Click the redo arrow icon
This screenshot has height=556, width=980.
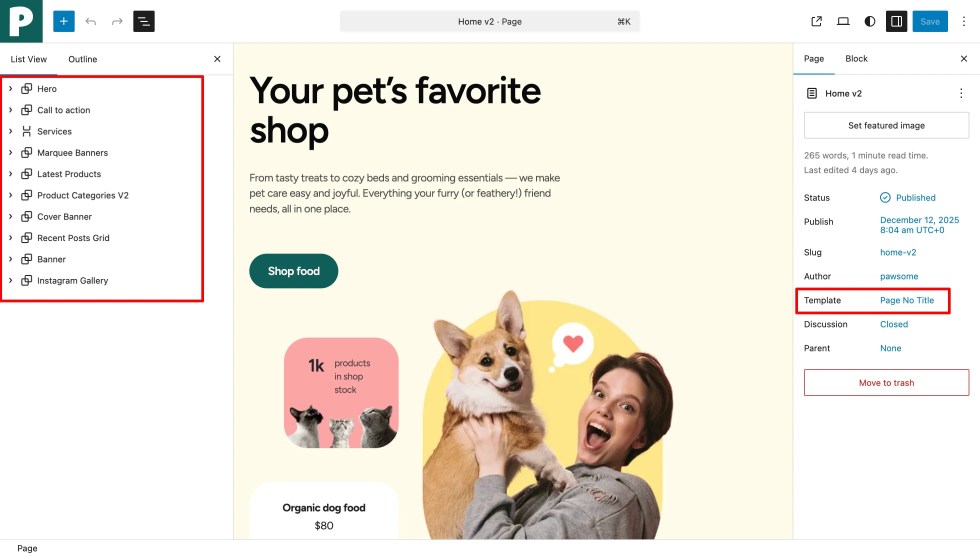pos(117,21)
